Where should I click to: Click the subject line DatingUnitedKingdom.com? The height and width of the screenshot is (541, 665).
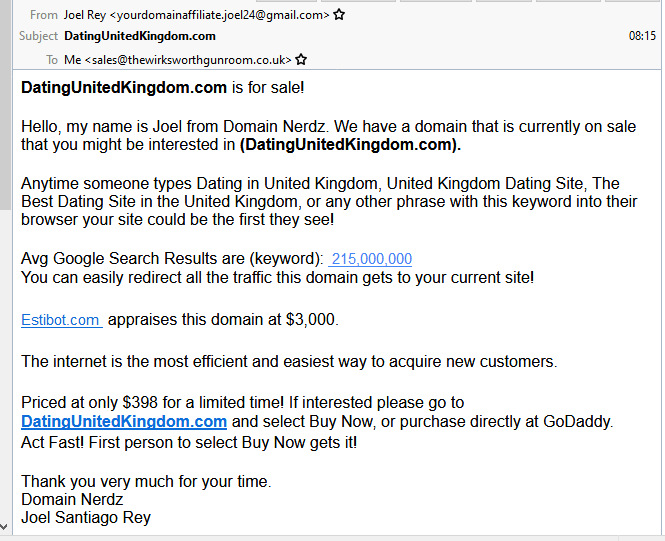click(x=140, y=36)
